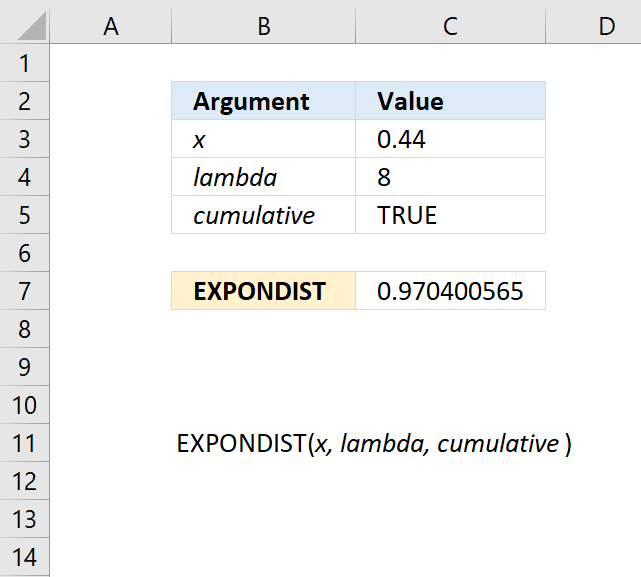The height and width of the screenshot is (577, 641).
Task: Select row 3 header
Action: pos(25,139)
